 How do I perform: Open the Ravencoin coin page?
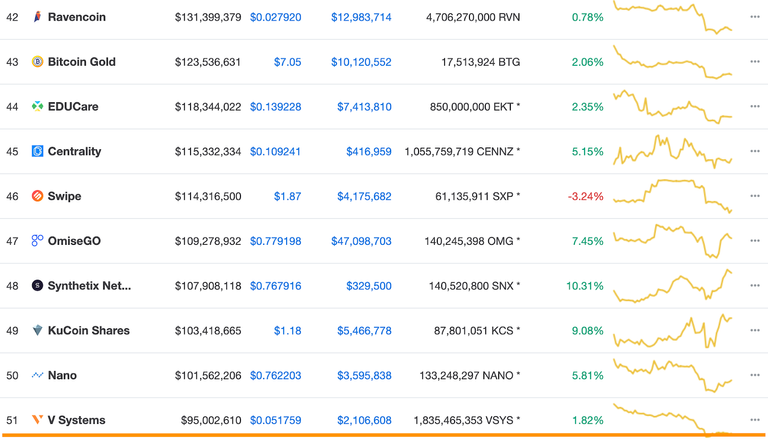(76, 17)
